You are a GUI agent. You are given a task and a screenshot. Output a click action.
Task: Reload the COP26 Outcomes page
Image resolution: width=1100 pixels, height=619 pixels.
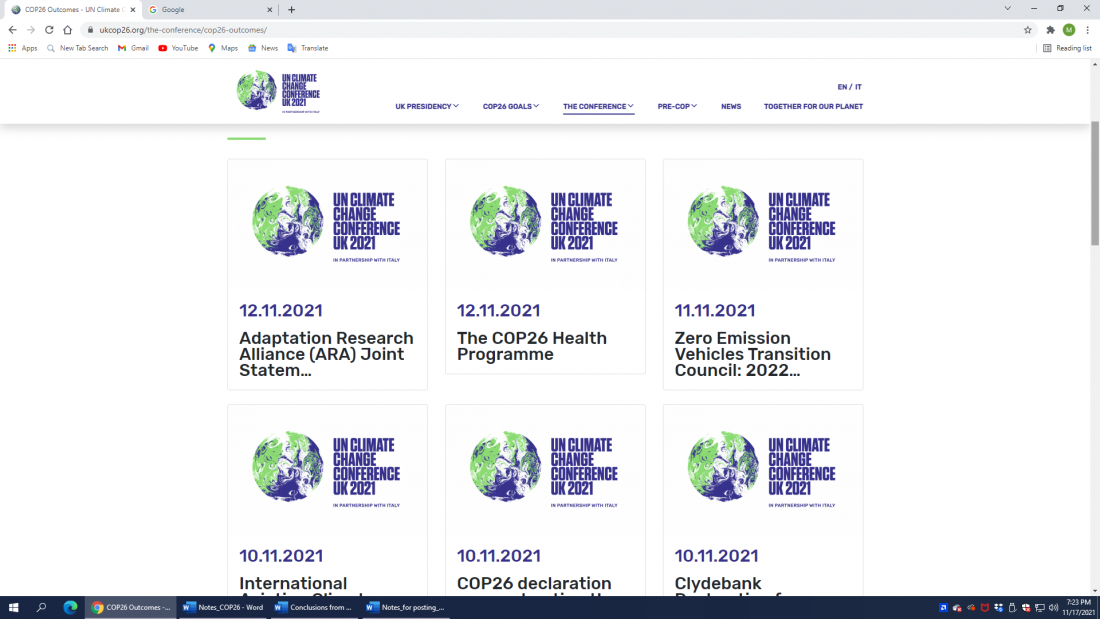[49, 29]
